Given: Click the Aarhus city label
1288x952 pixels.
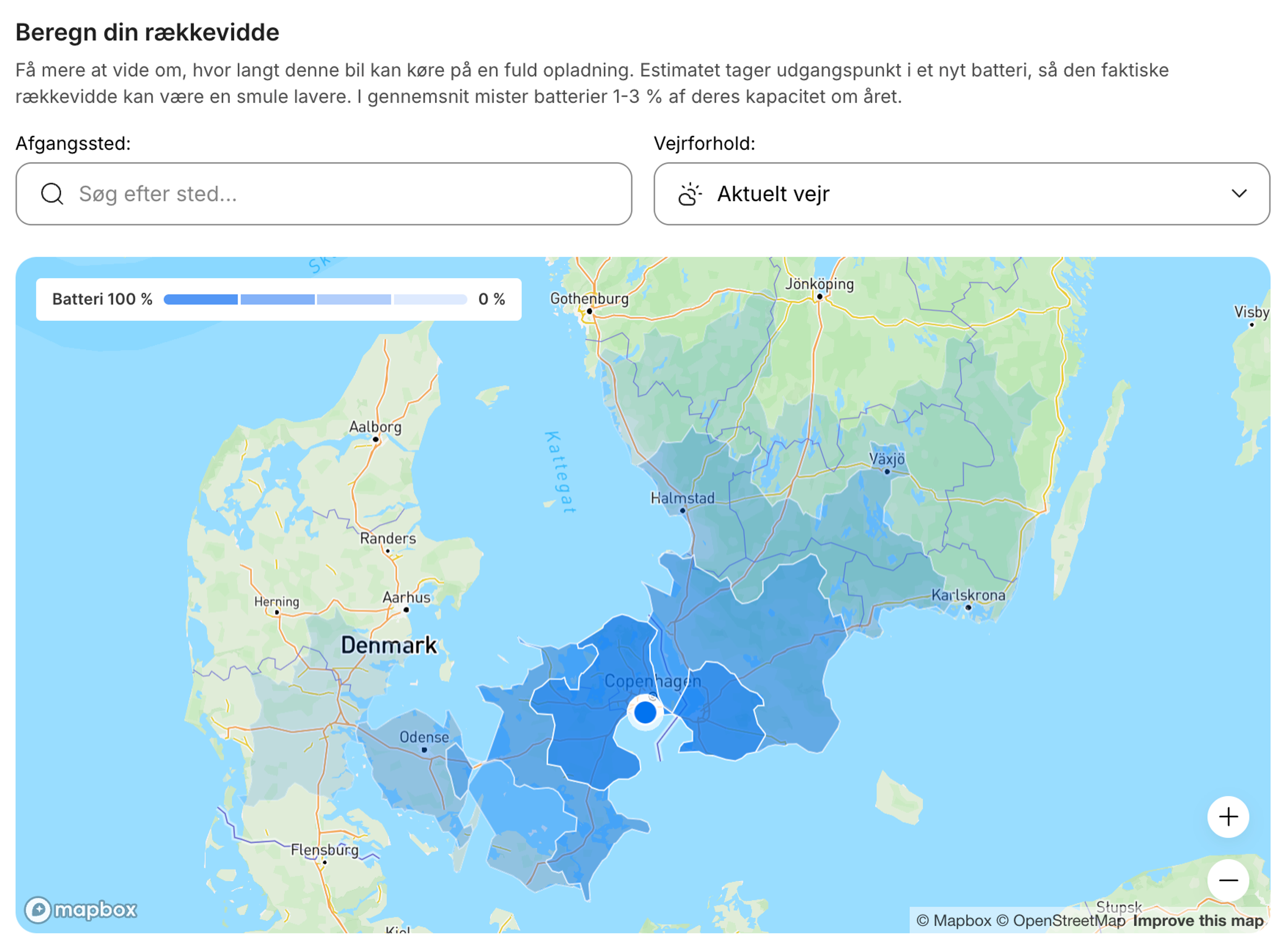Looking at the screenshot, I should [407, 597].
